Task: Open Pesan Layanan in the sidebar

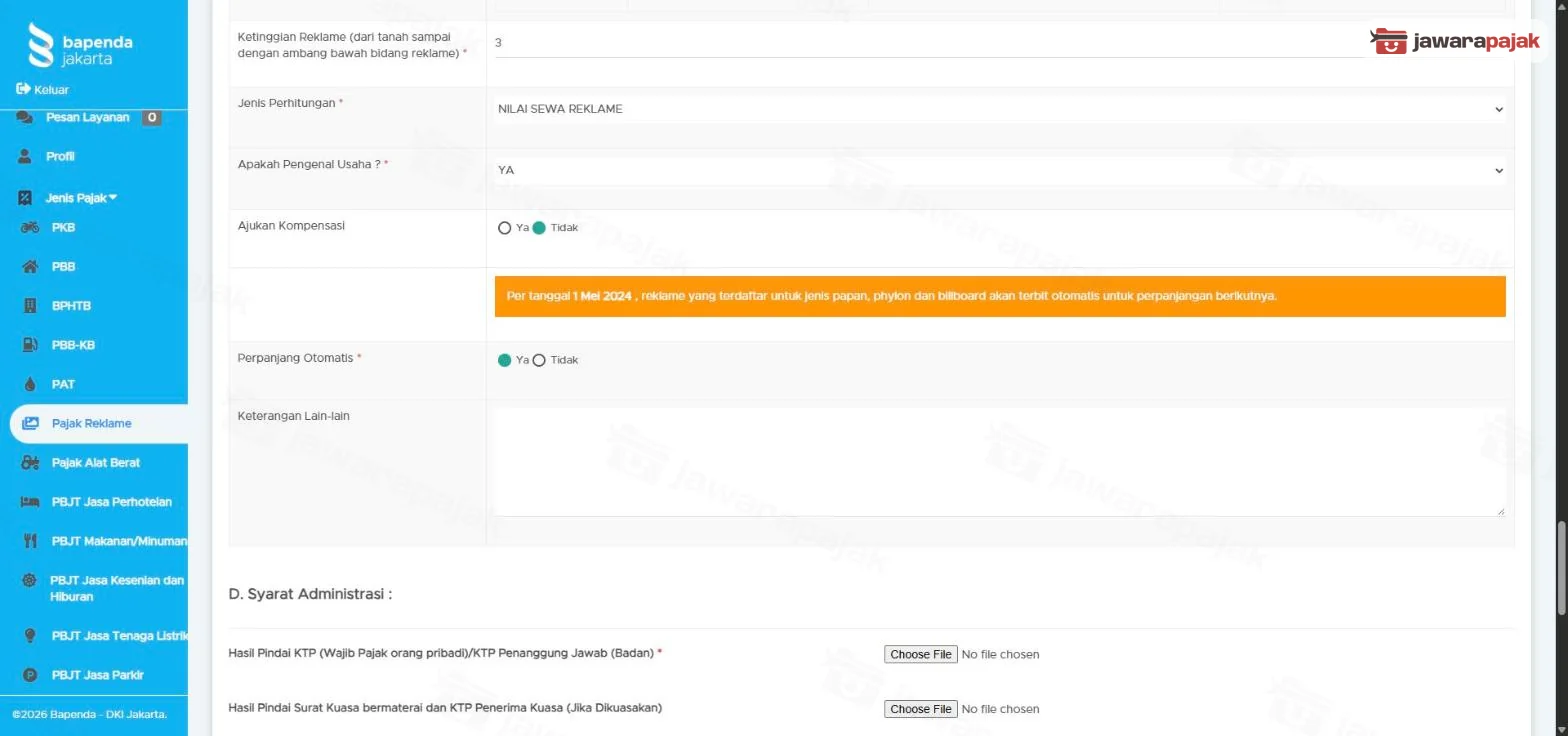Action: coord(88,118)
